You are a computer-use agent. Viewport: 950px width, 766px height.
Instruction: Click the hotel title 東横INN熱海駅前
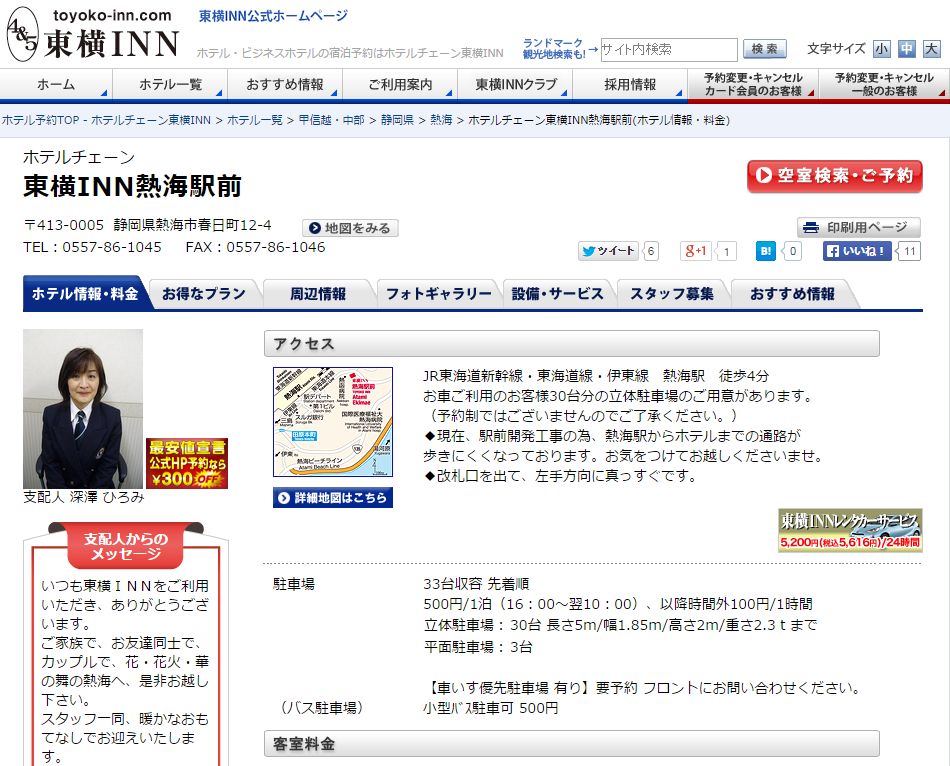[x=133, y=186]
